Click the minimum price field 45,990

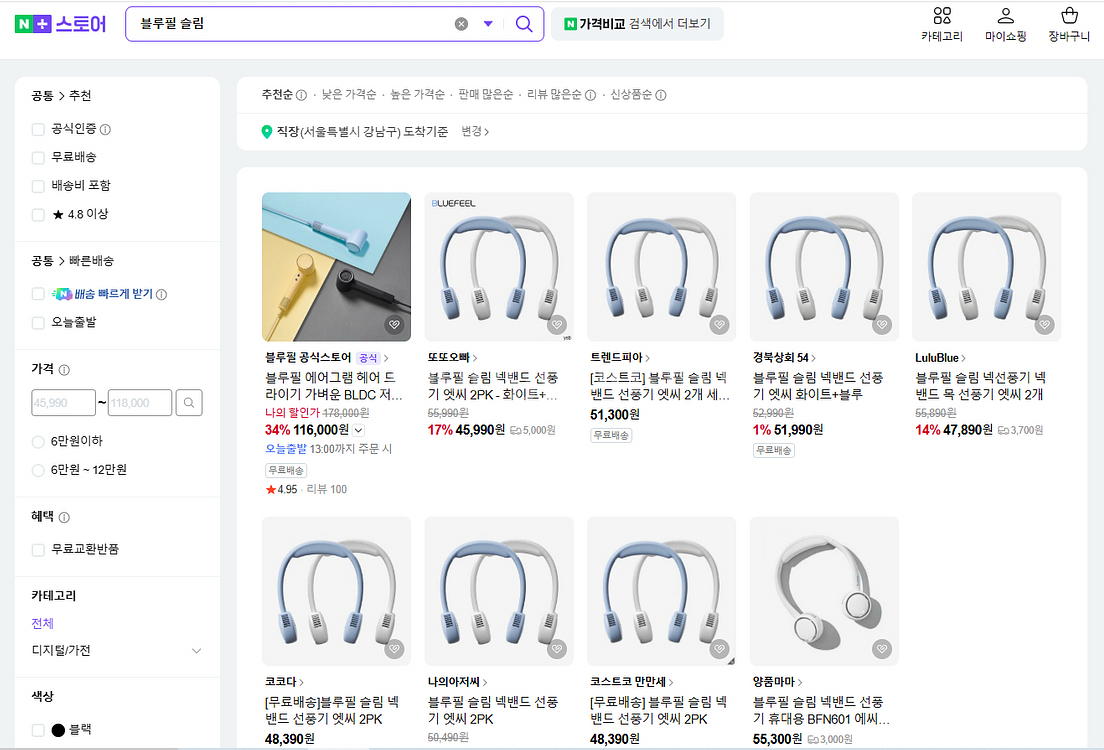[x=63, y=403]
